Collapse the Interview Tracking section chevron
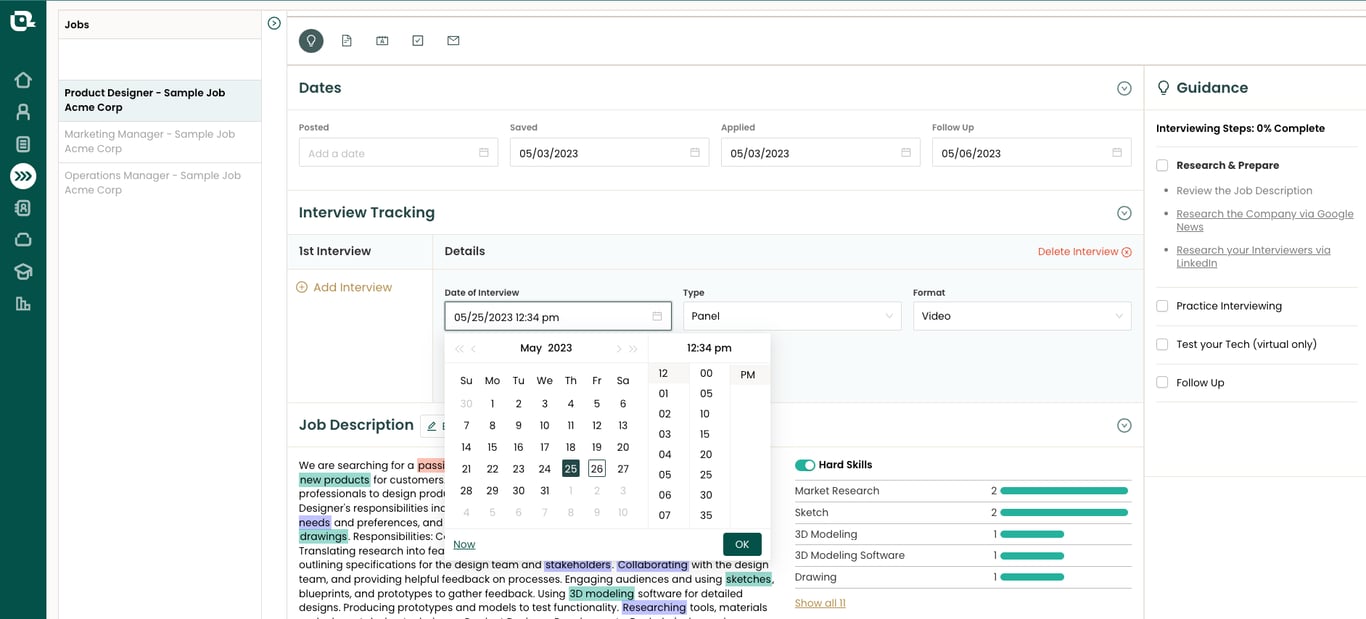This screenshot has width=1366, height=619. tap(1124, 213)
